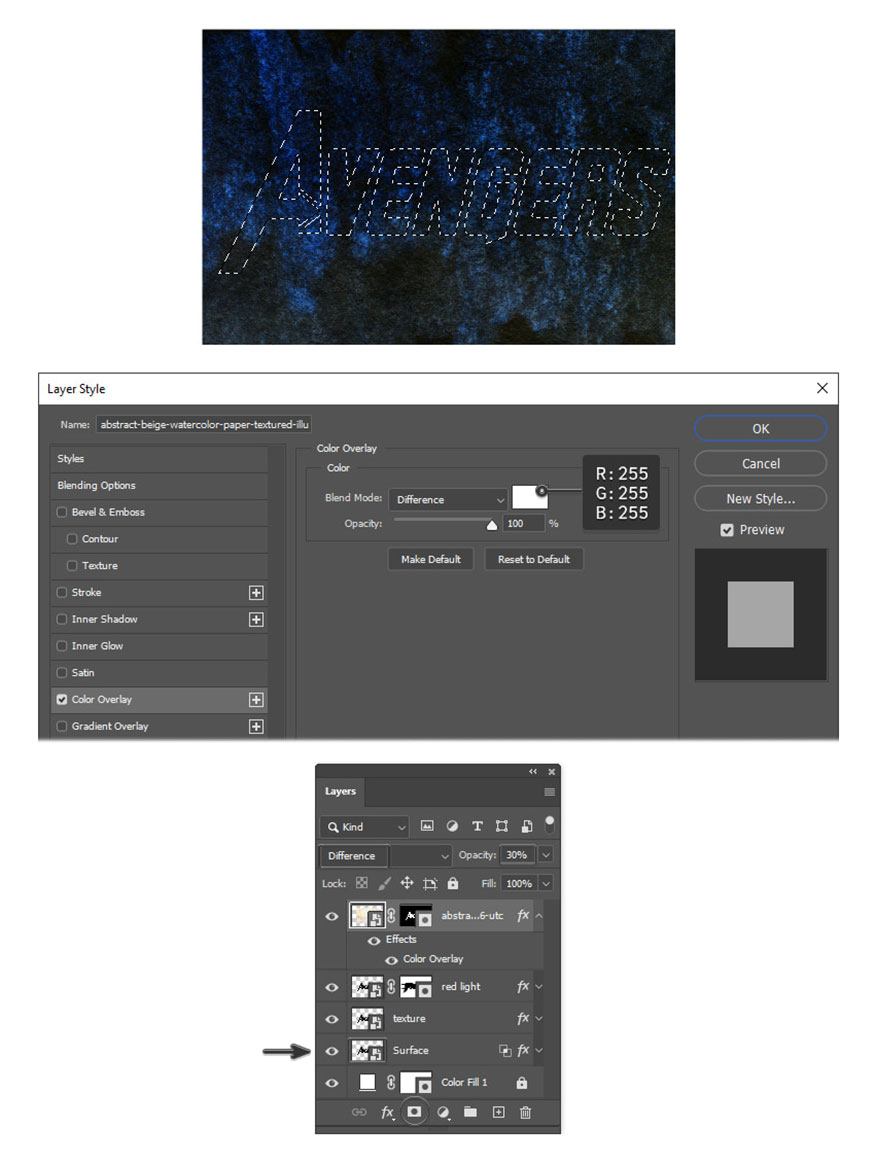The width and height of the screenshot is (875, 1163).
Task: Select the Layers tab
Action: 340,791
